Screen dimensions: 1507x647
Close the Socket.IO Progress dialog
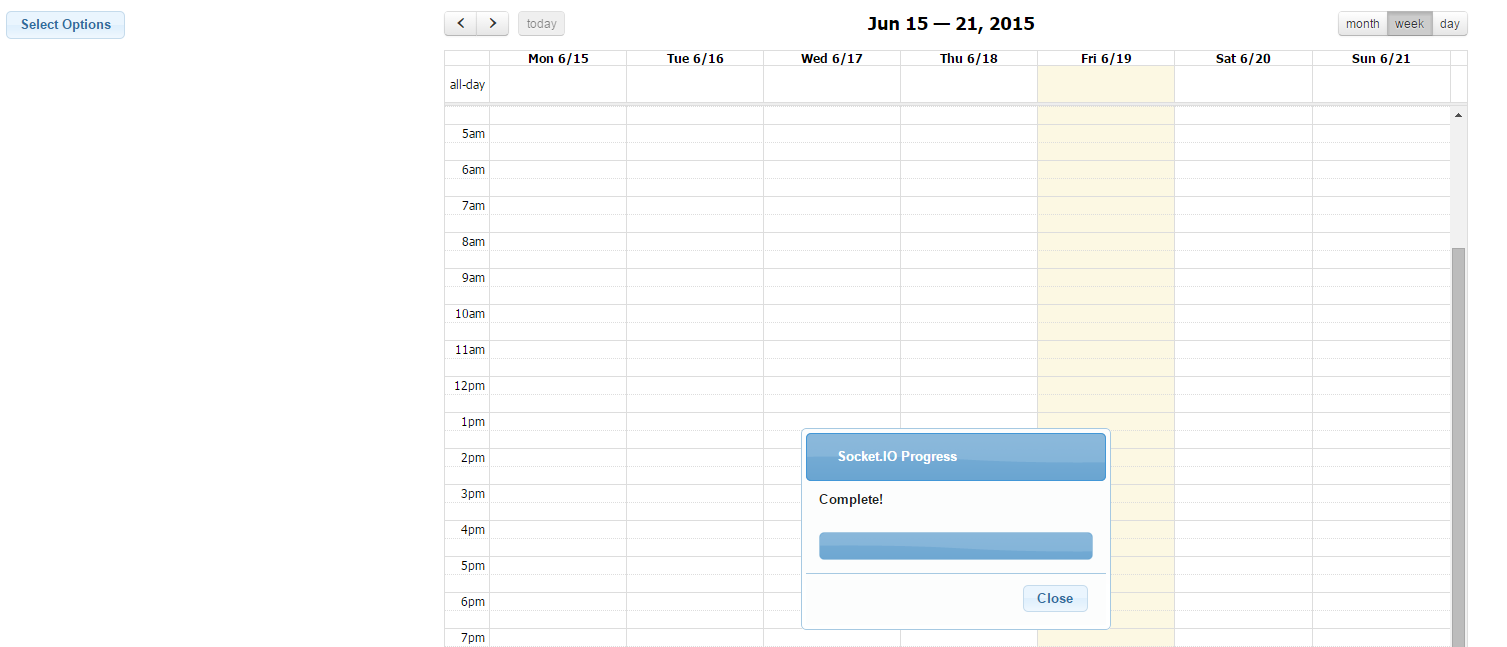[1054, 599]
